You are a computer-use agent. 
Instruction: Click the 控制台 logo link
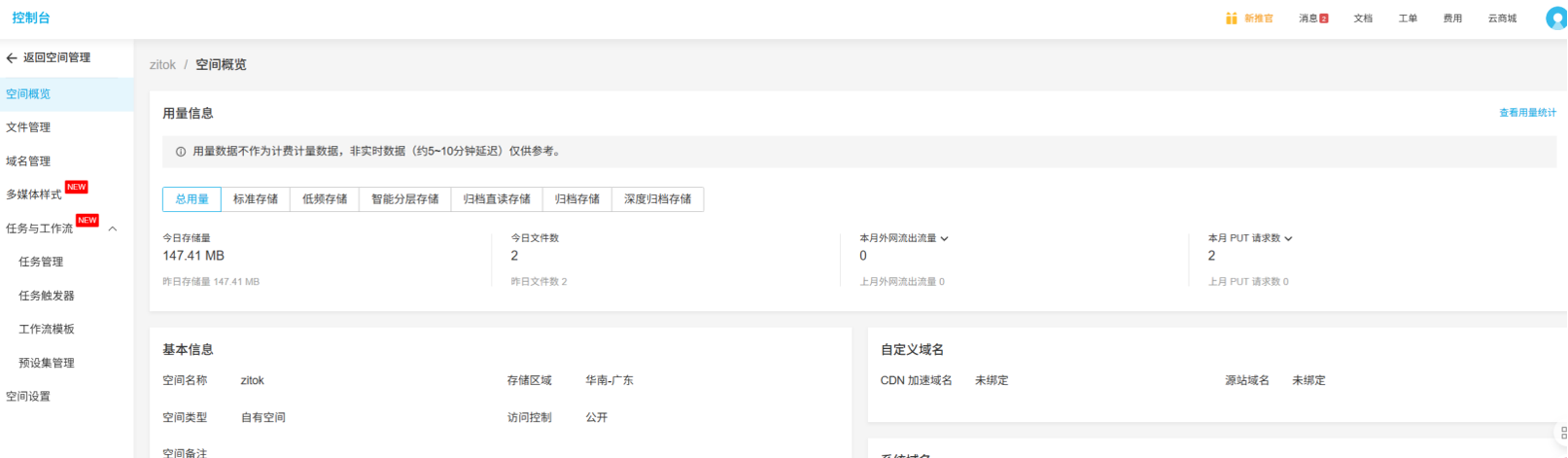click(31, 18)
